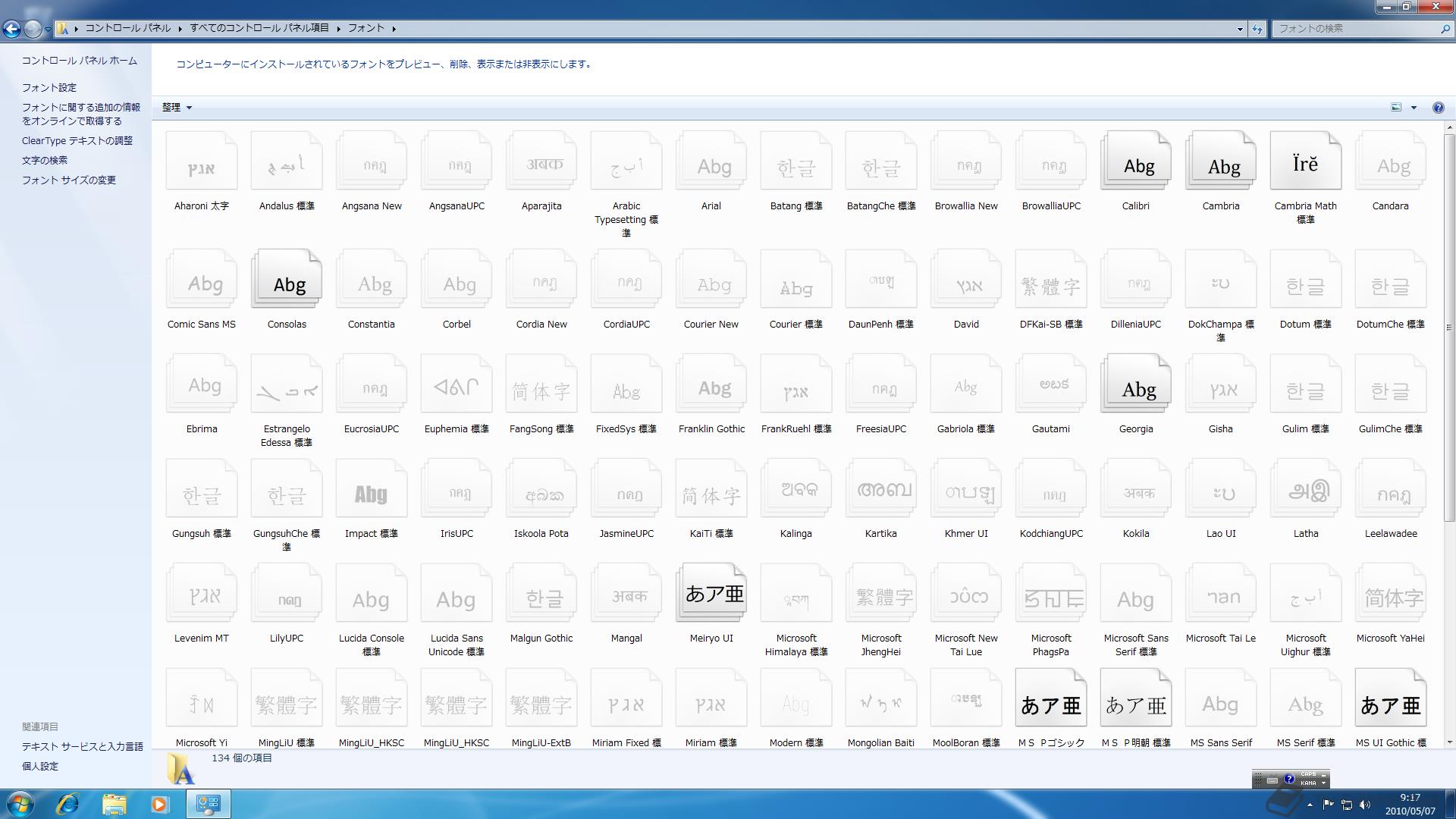Select the Georgia font icon
Screen dimensions: 1456x819
point(1135,384)
